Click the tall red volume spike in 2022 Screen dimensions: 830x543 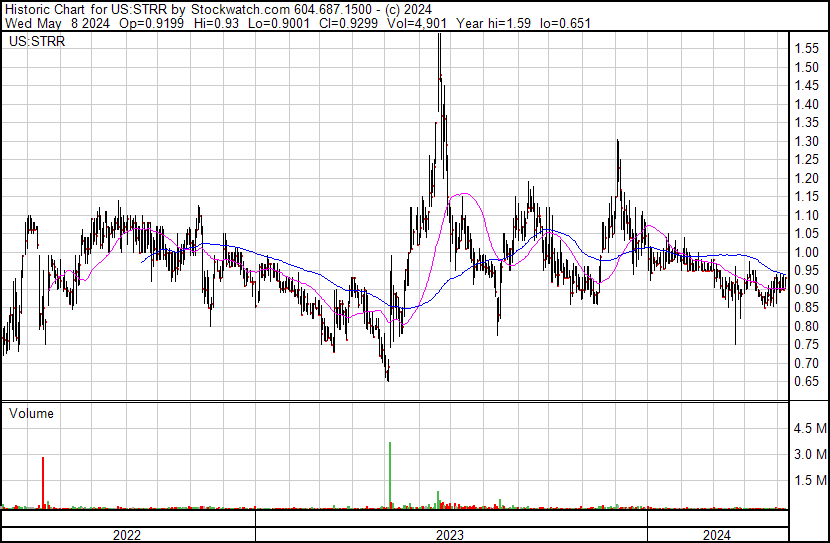click(x=43, y=480)
